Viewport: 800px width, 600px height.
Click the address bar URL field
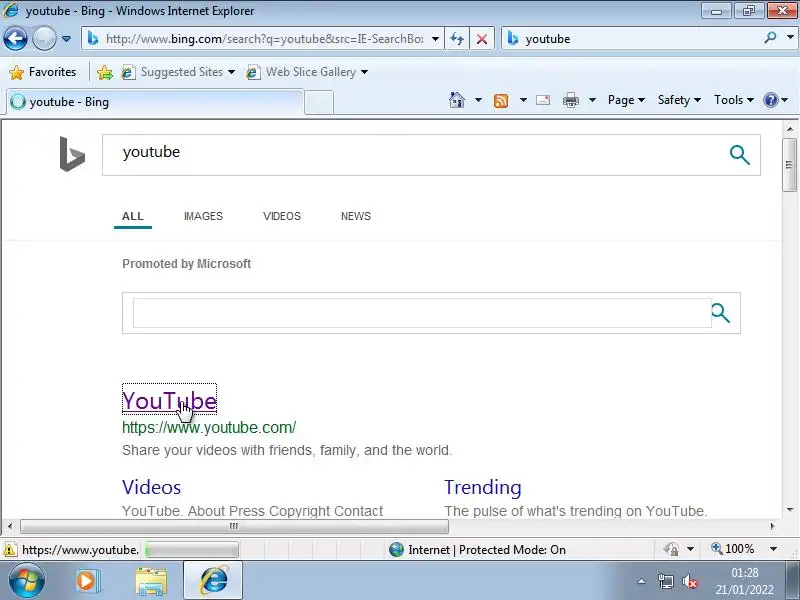click(x=263, y=39)
